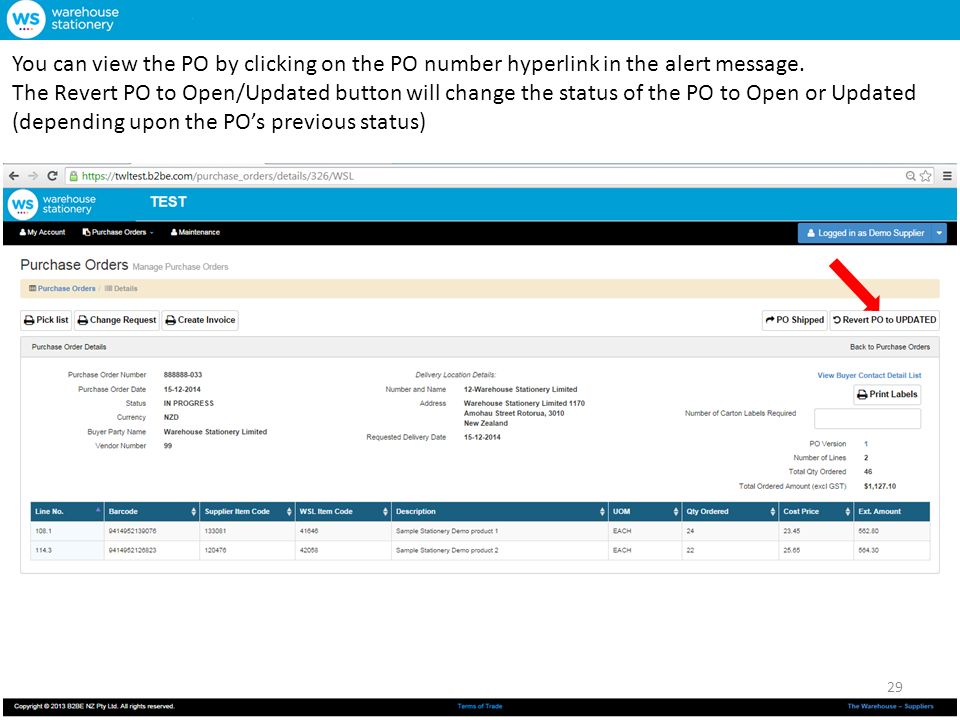Sort table by Line No. column
Screen dimensions: 960x720
coord(67,511)
